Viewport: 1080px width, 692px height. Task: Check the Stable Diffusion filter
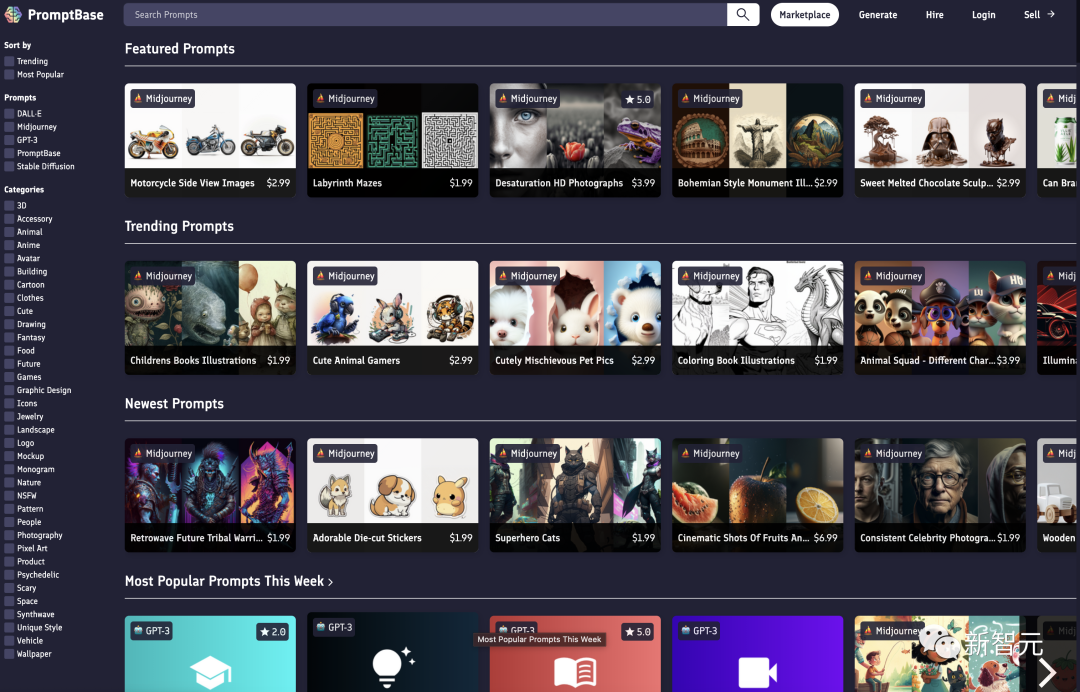[9, 167]
